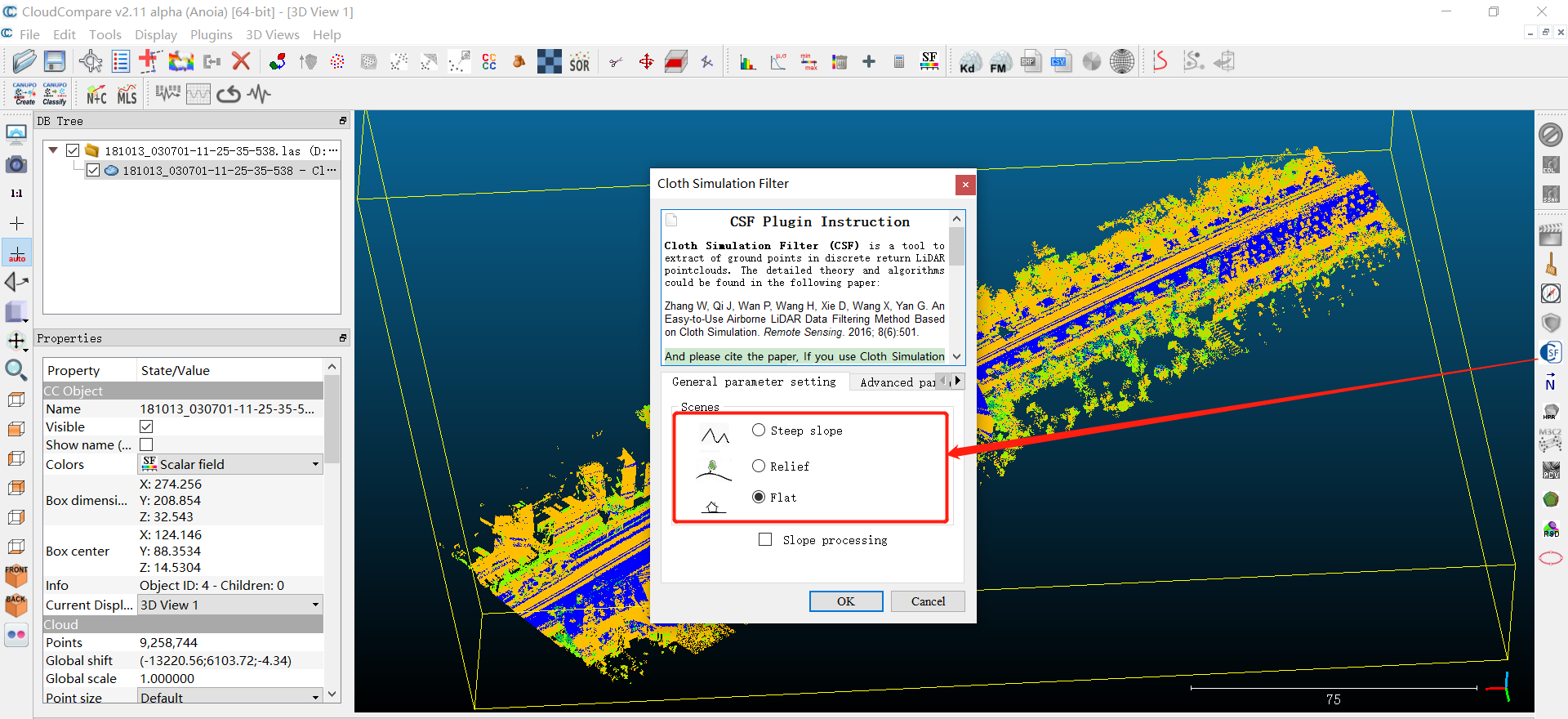The image size is (1568, 719).
Task: Click the Open file folder icon
Action: pyautogui.click(x=24, y=61)
